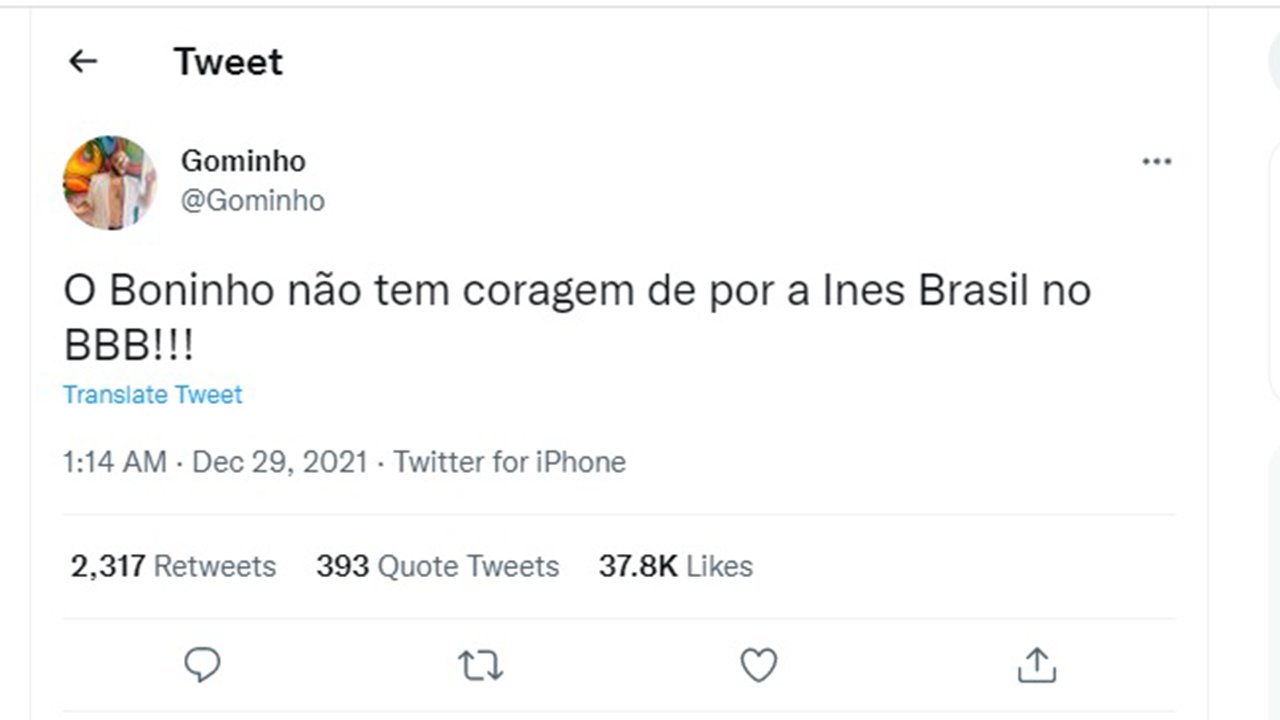The height and width of the screenshot is (720, 1280).
Task: Click the reply speech bubble icon
Action: pyautogui.click(x=202, y=665)
